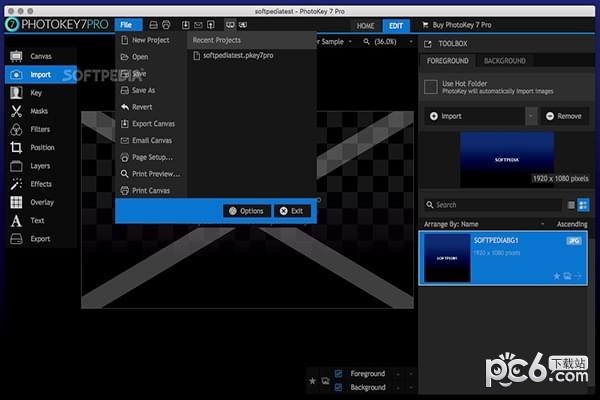
Task: Click the print toolbar icon
Action: pos(166,25)
